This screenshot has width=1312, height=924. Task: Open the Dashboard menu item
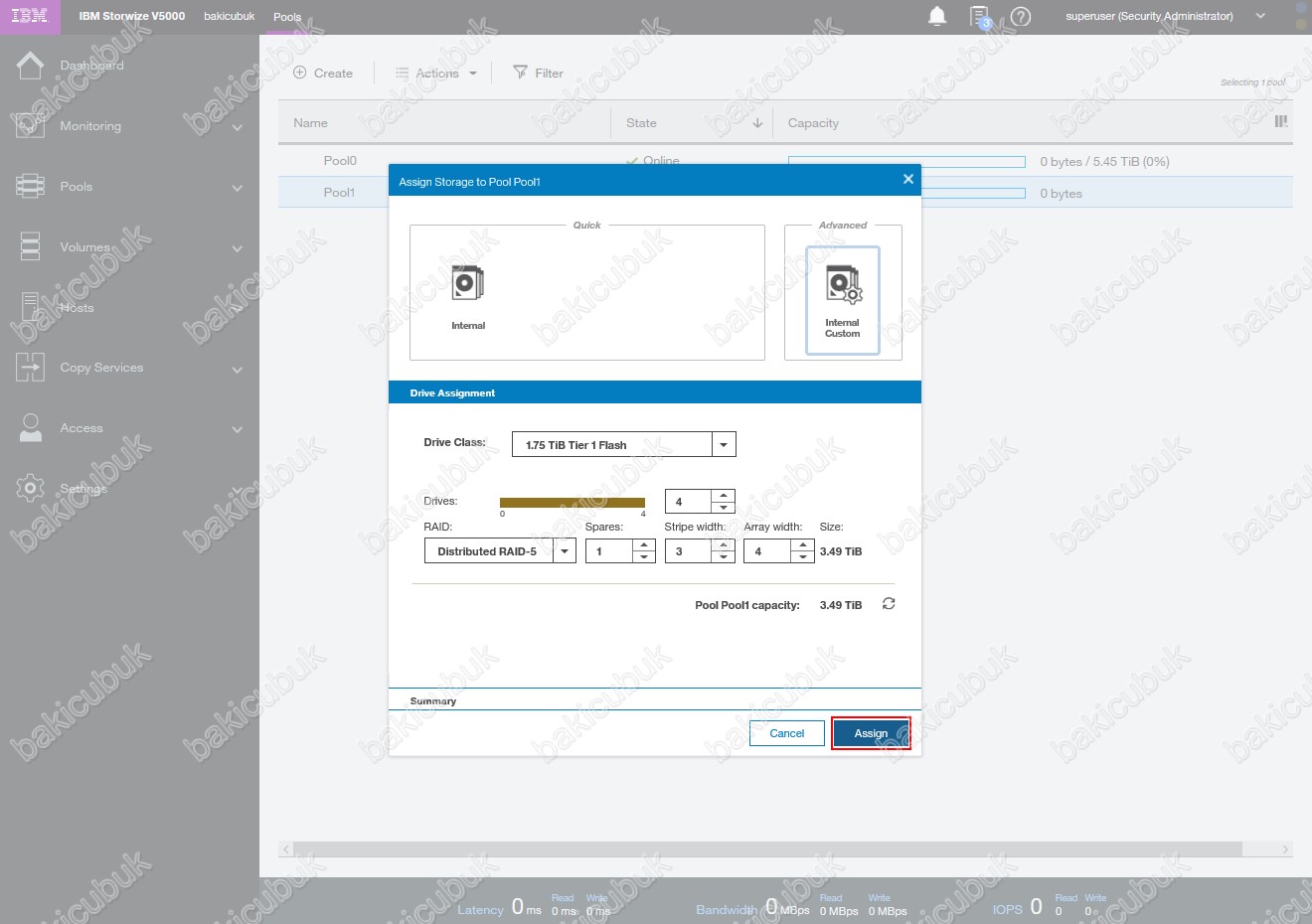click(x=91, y=66)
